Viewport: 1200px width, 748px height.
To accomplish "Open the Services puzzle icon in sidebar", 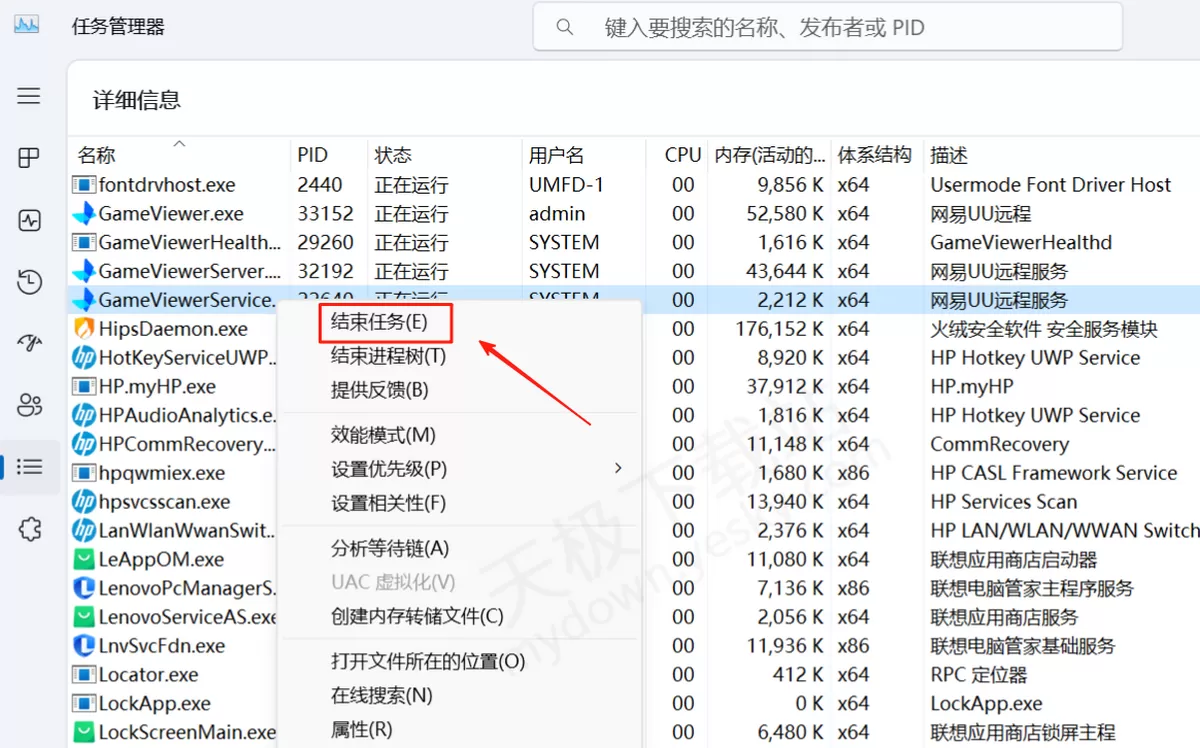I will point(29,529).
